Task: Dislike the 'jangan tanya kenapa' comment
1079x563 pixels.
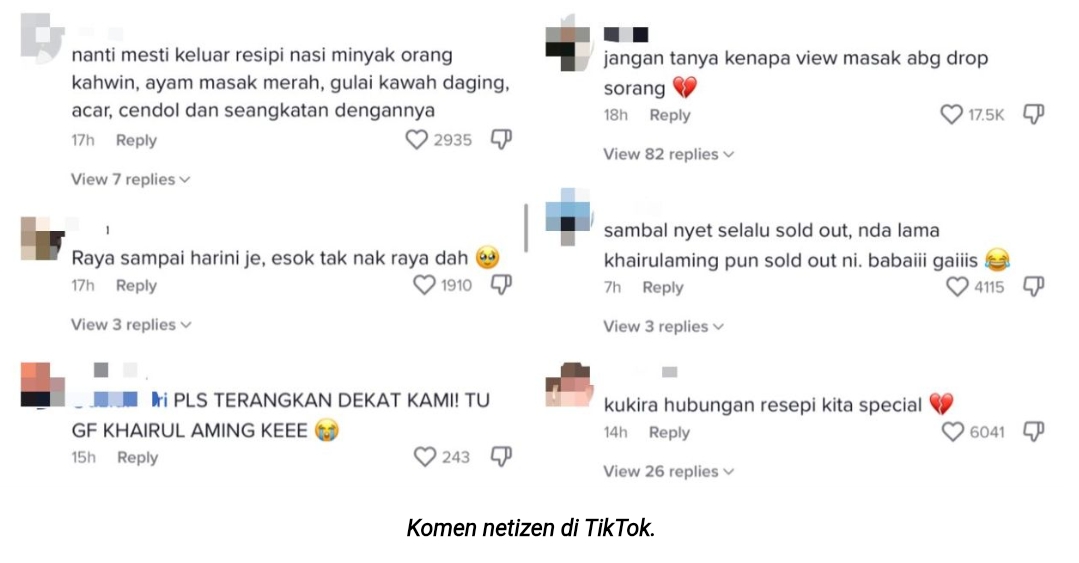Action: (1034, 114)
